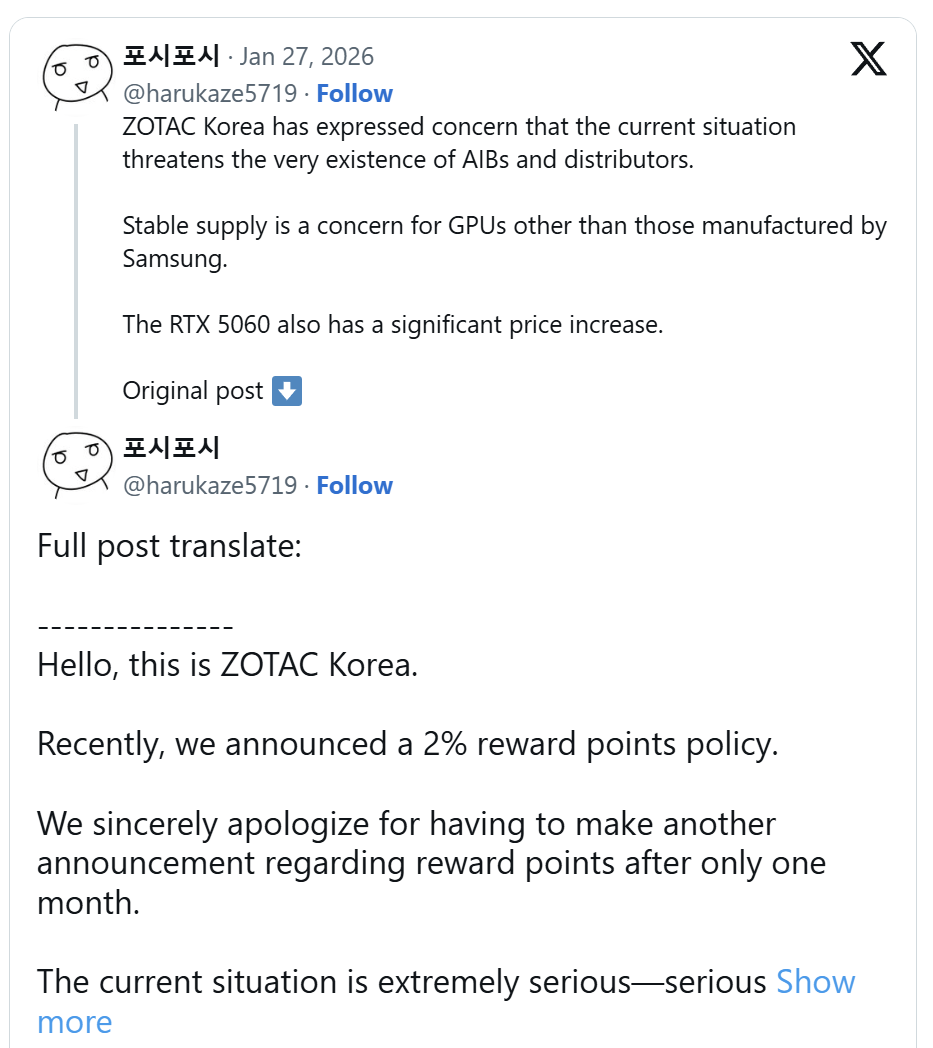
Task: Expand the tweet with Show more
Action: (x=815, y=982)
